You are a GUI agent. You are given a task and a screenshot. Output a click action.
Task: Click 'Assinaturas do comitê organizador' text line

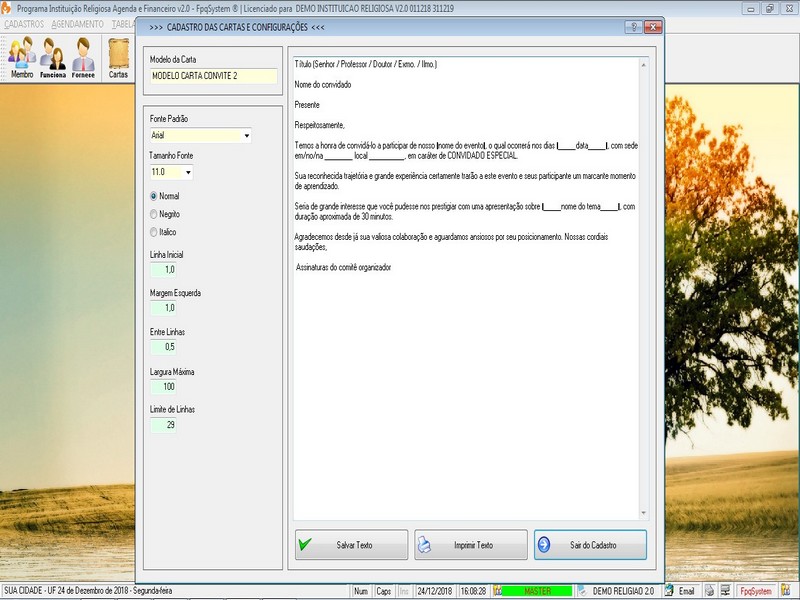343,267
